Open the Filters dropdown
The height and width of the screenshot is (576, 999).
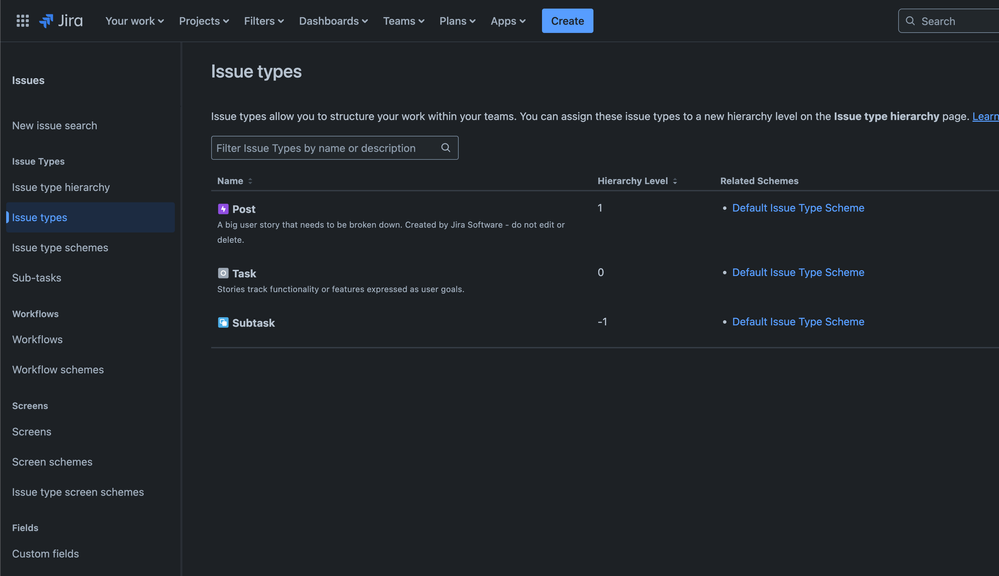[263, 20]
